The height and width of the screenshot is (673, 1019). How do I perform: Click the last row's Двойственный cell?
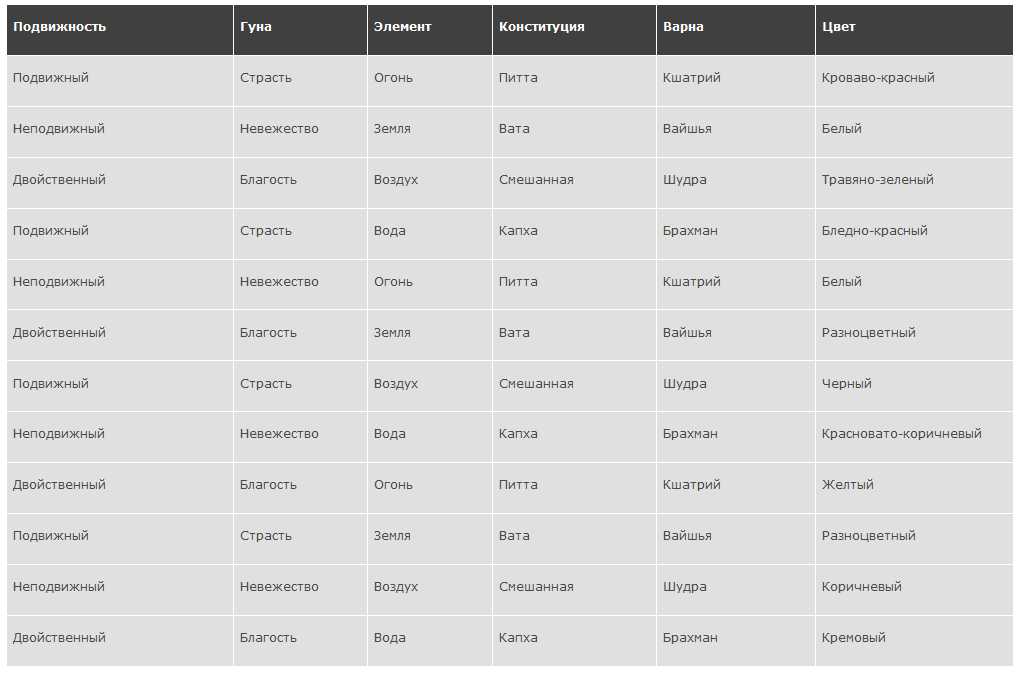click(x=120, y=641)
